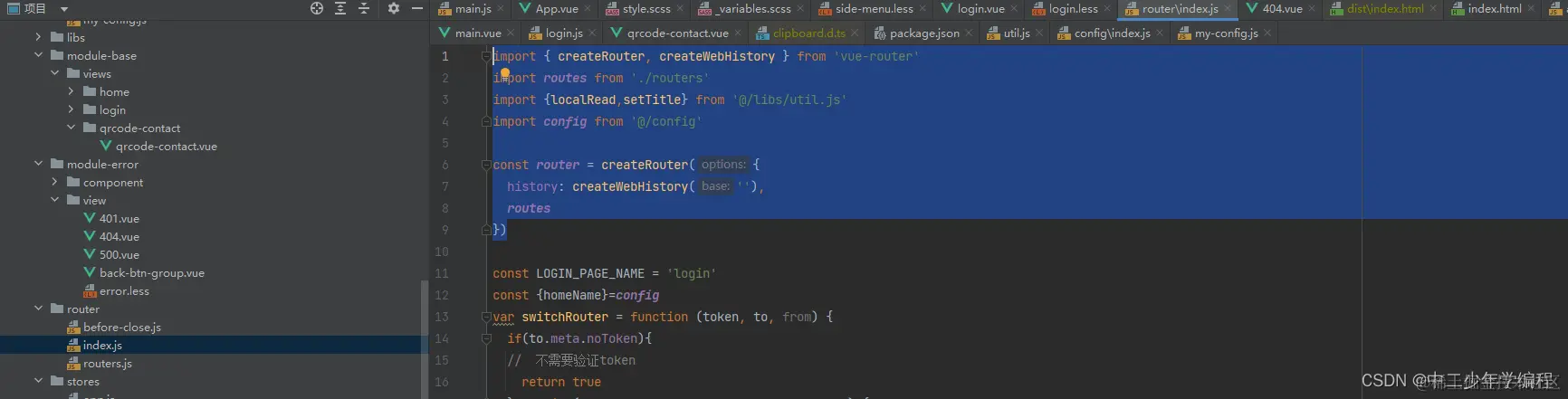Switch to the main.vue tab
The width and height of the screenshot is (1568, 399).
click(x=478, y=33)
